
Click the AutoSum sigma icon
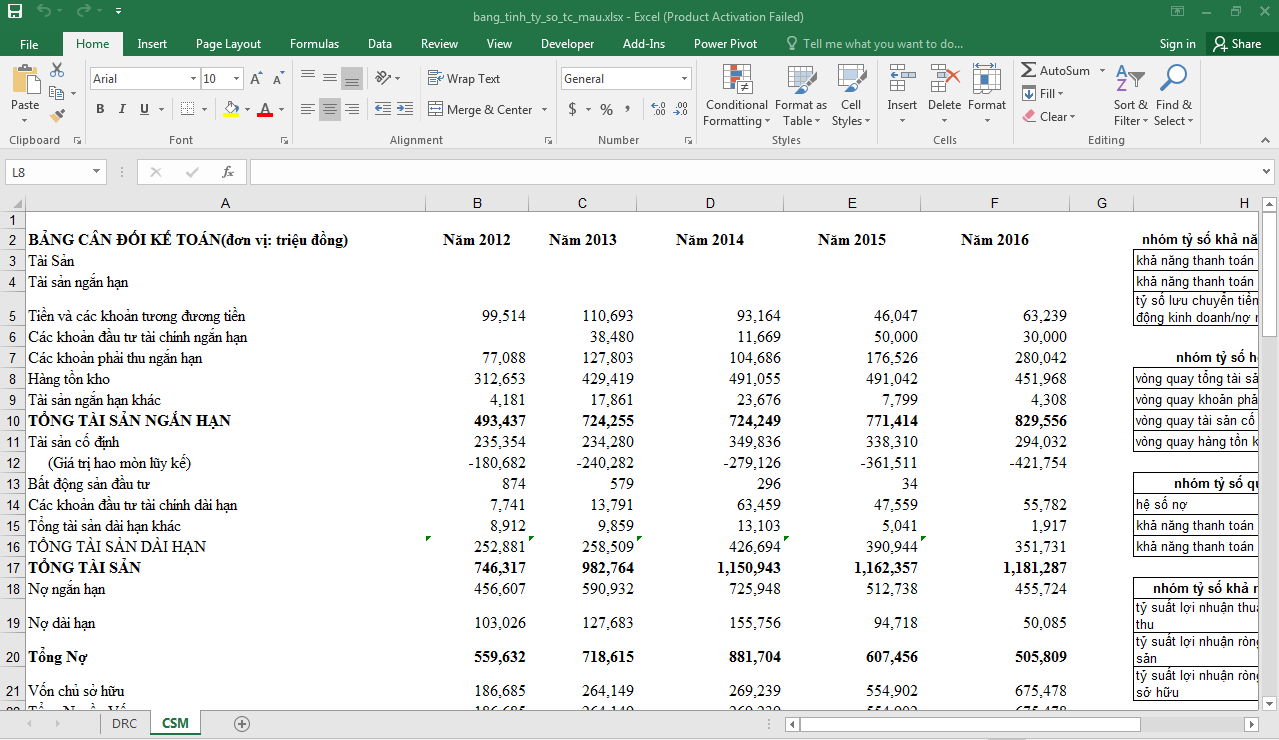click(1029, 71)
